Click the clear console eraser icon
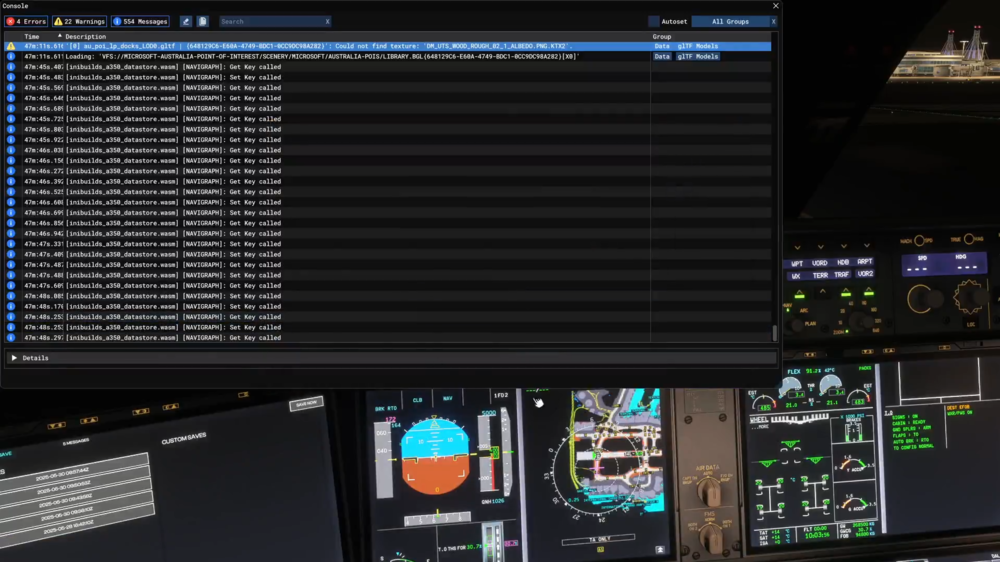The image size is (1000, 562). tap(186, 21)
